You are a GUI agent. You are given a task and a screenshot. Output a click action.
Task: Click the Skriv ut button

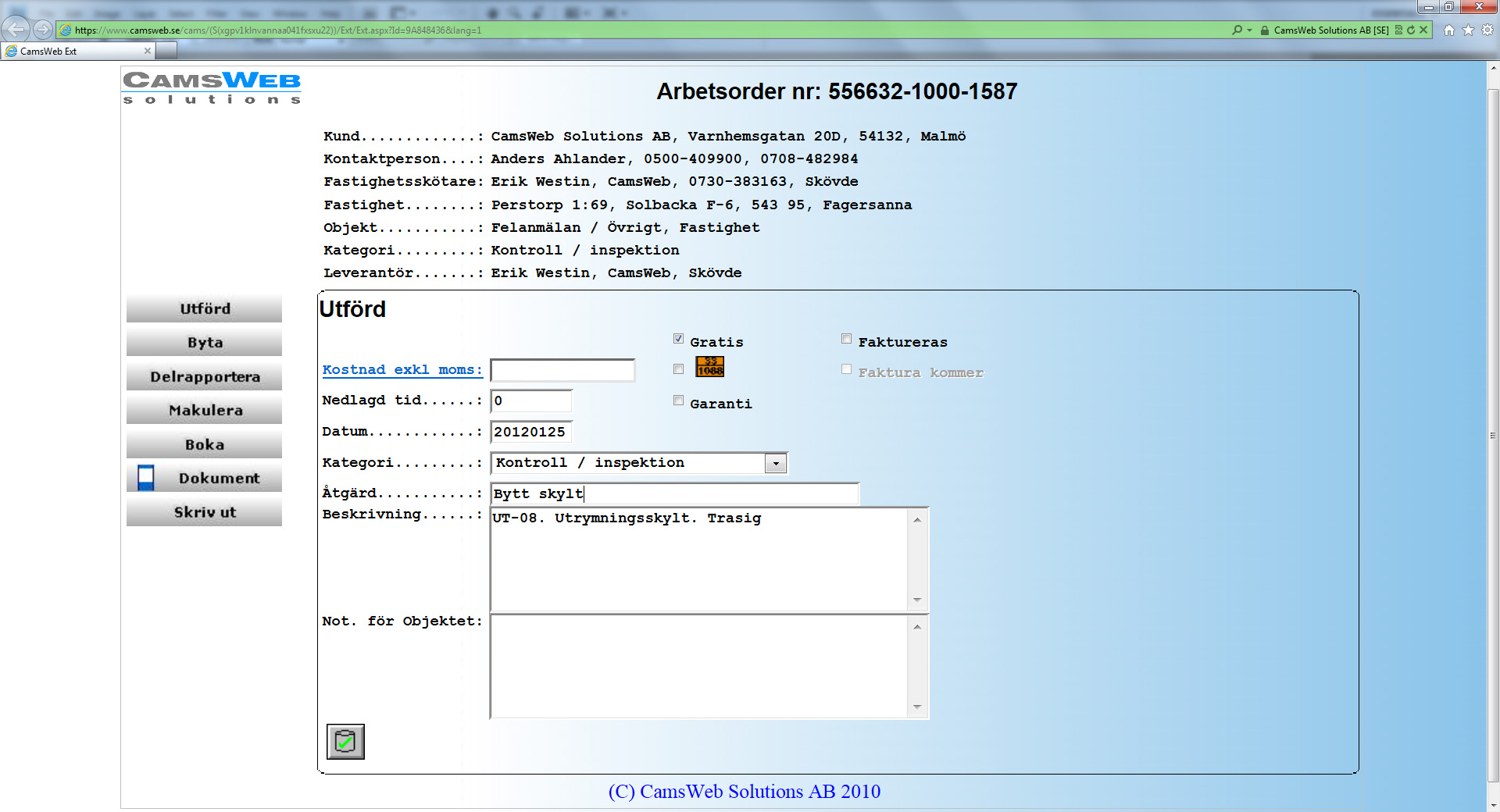pyautogui.click(x=205, y=512)
